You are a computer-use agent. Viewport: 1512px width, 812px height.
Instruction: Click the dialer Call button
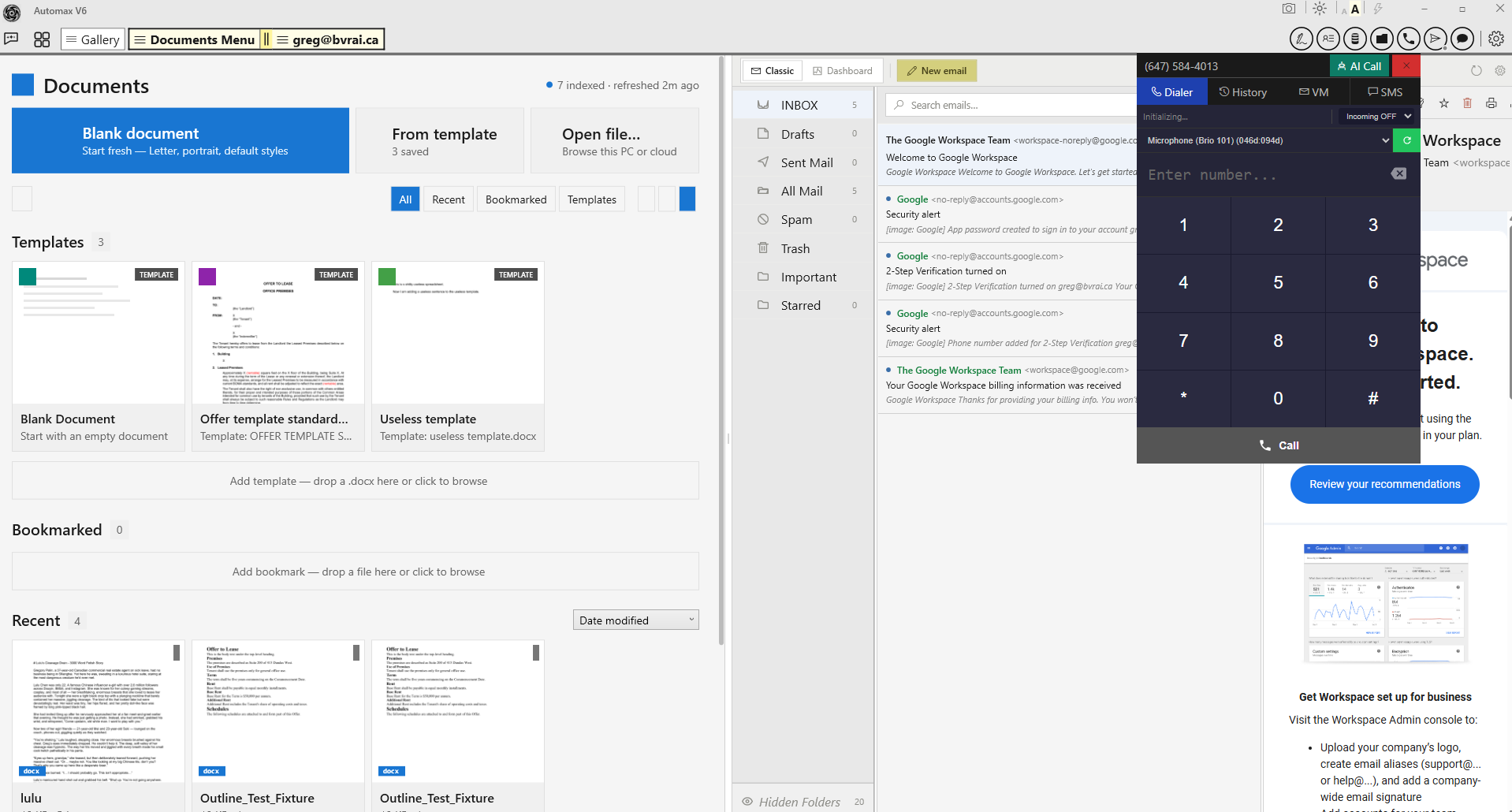[1279, 445]
